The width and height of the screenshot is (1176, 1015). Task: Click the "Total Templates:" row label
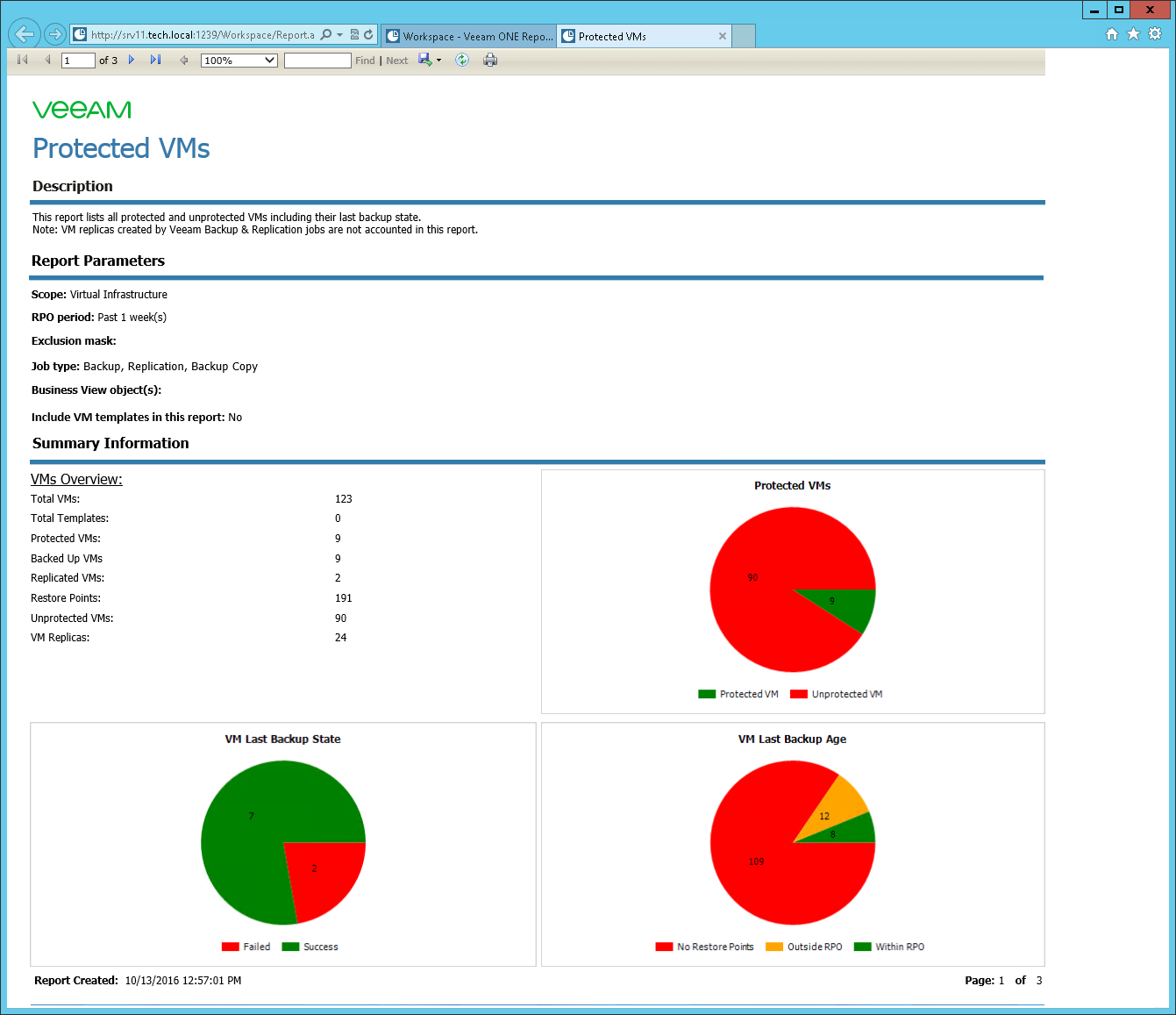[70, 518]
